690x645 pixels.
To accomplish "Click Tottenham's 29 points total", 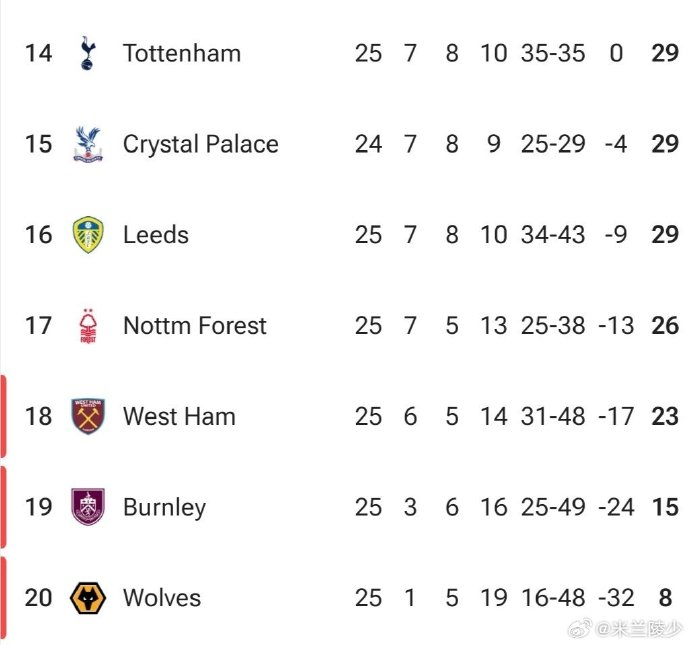I will 665,53.
